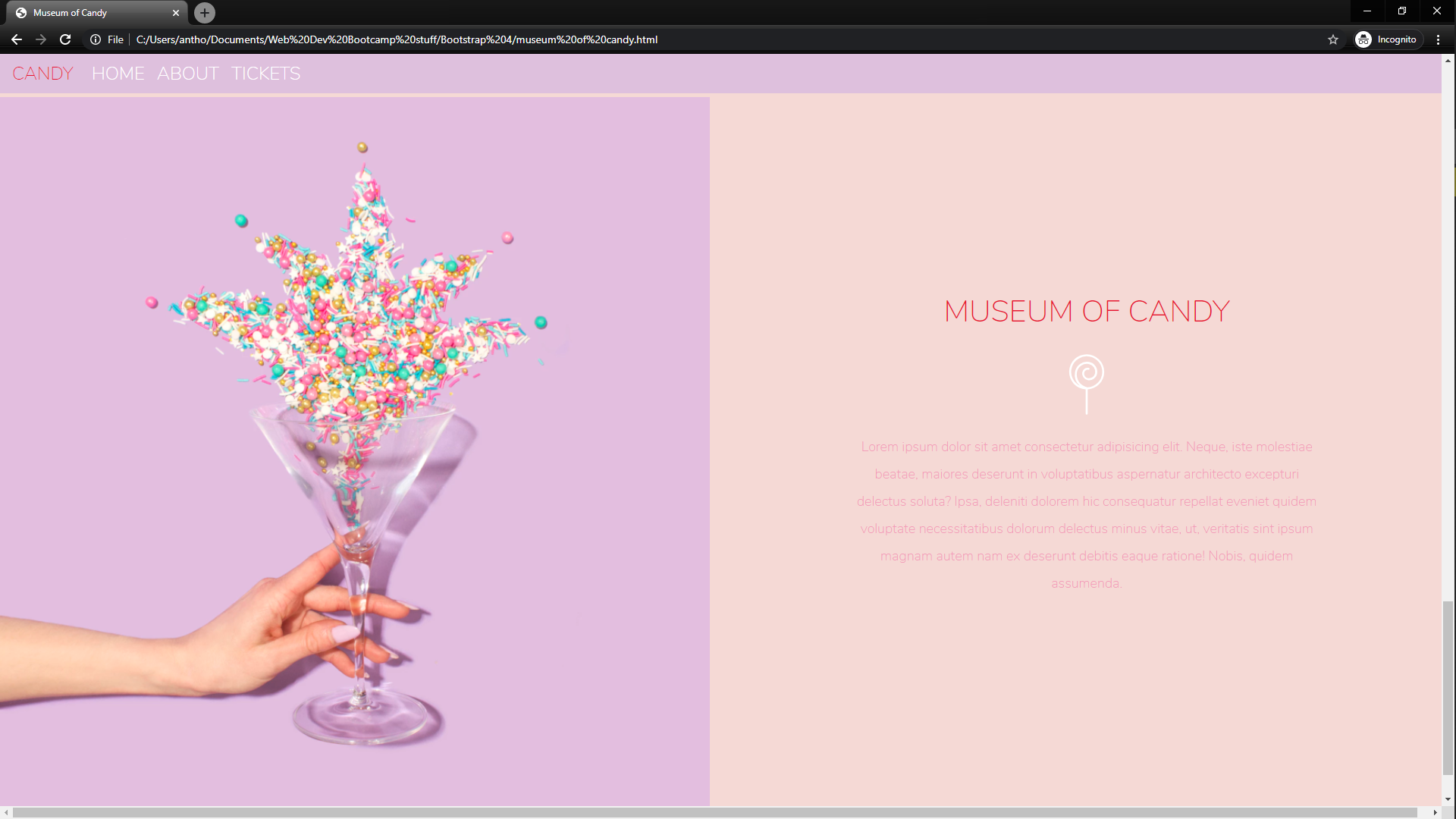
Task: Click the favicon on the Museum of Candy tab
Action: pos(22,12)
